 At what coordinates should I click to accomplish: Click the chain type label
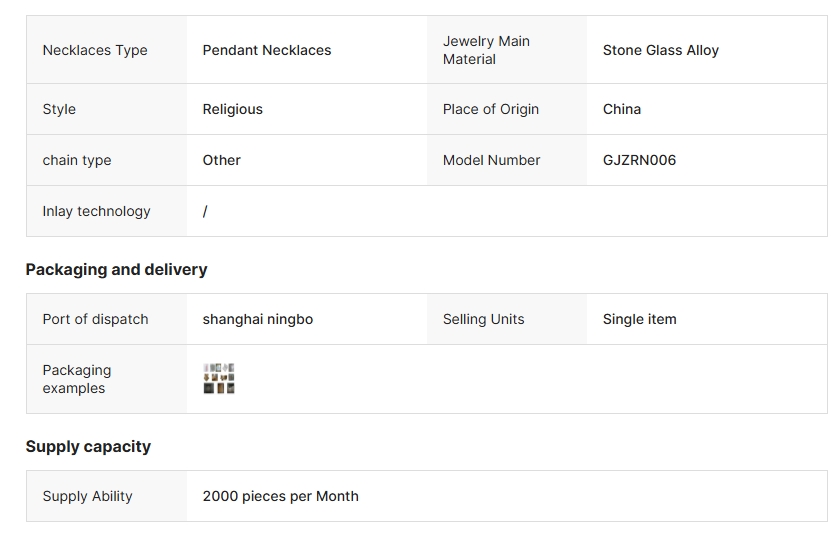[x=77, y=160]
